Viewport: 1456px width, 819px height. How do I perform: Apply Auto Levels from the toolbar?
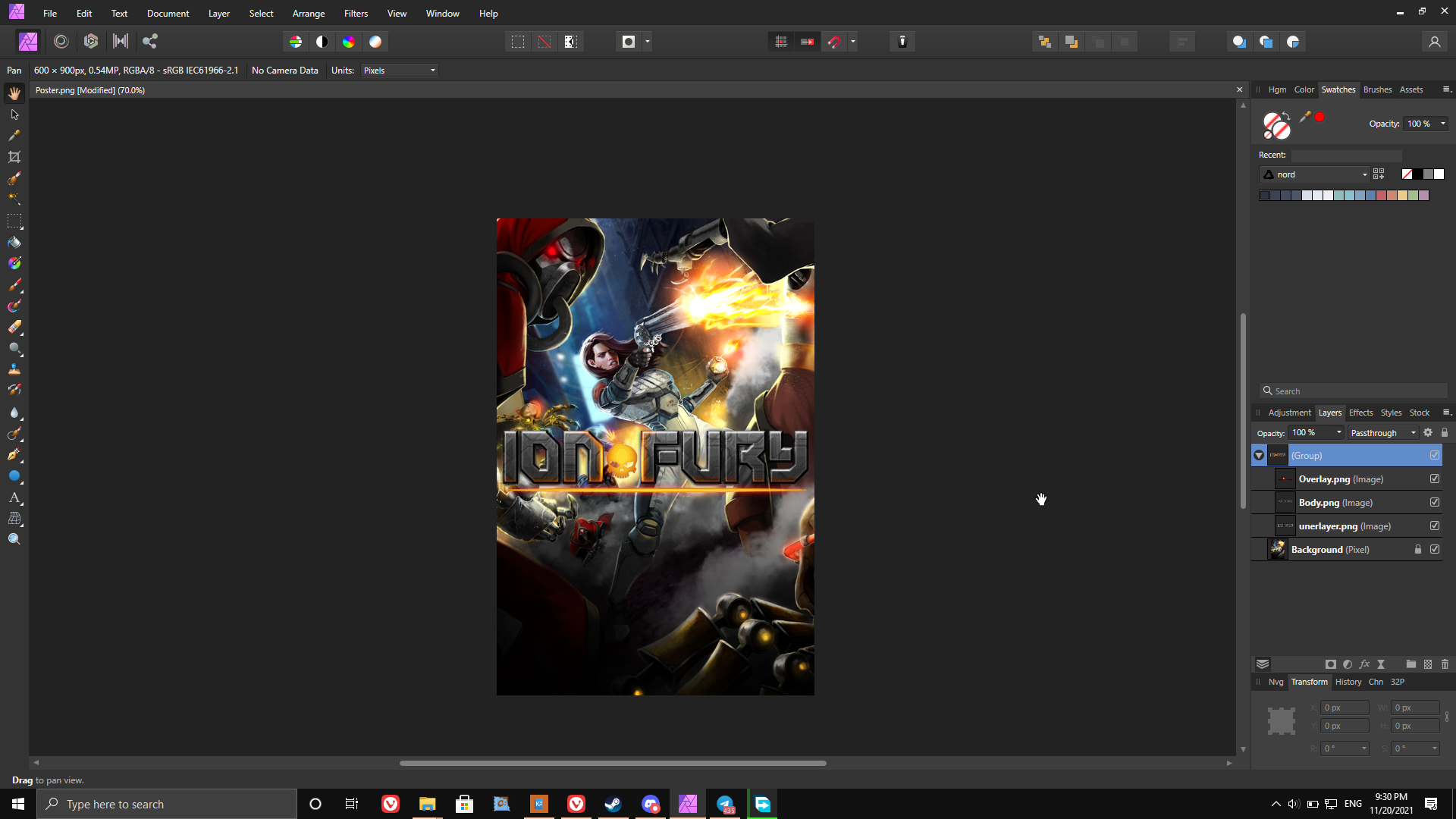pyautogui.click(x=296, y=42)
